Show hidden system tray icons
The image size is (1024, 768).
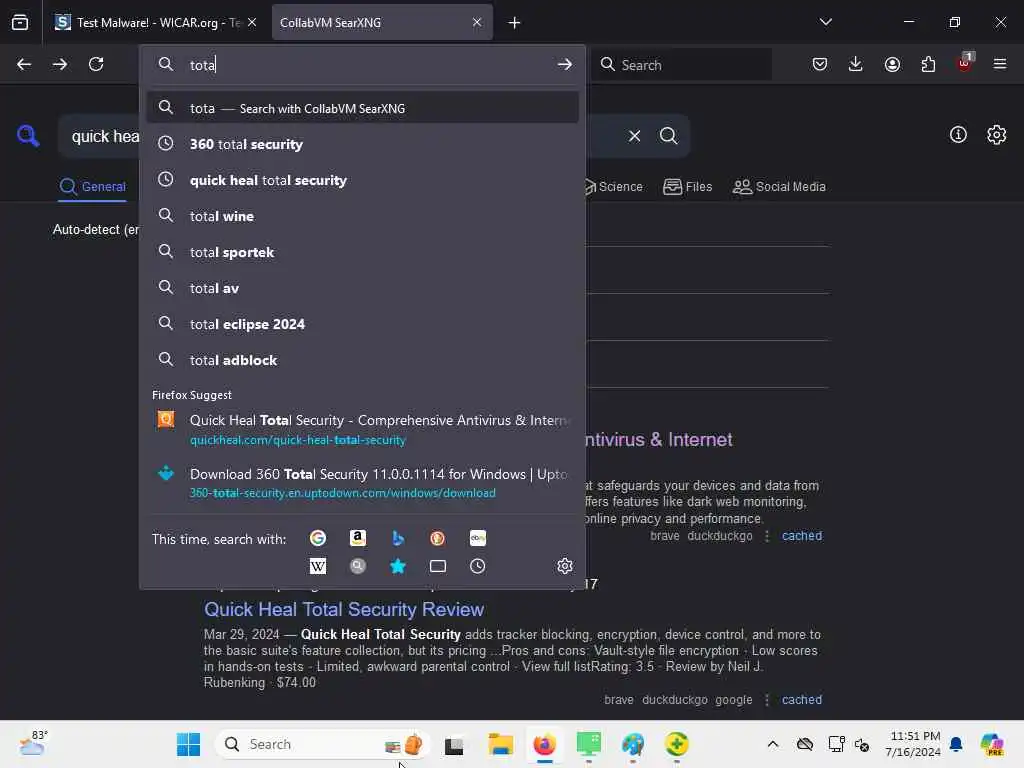coord(773,744)
